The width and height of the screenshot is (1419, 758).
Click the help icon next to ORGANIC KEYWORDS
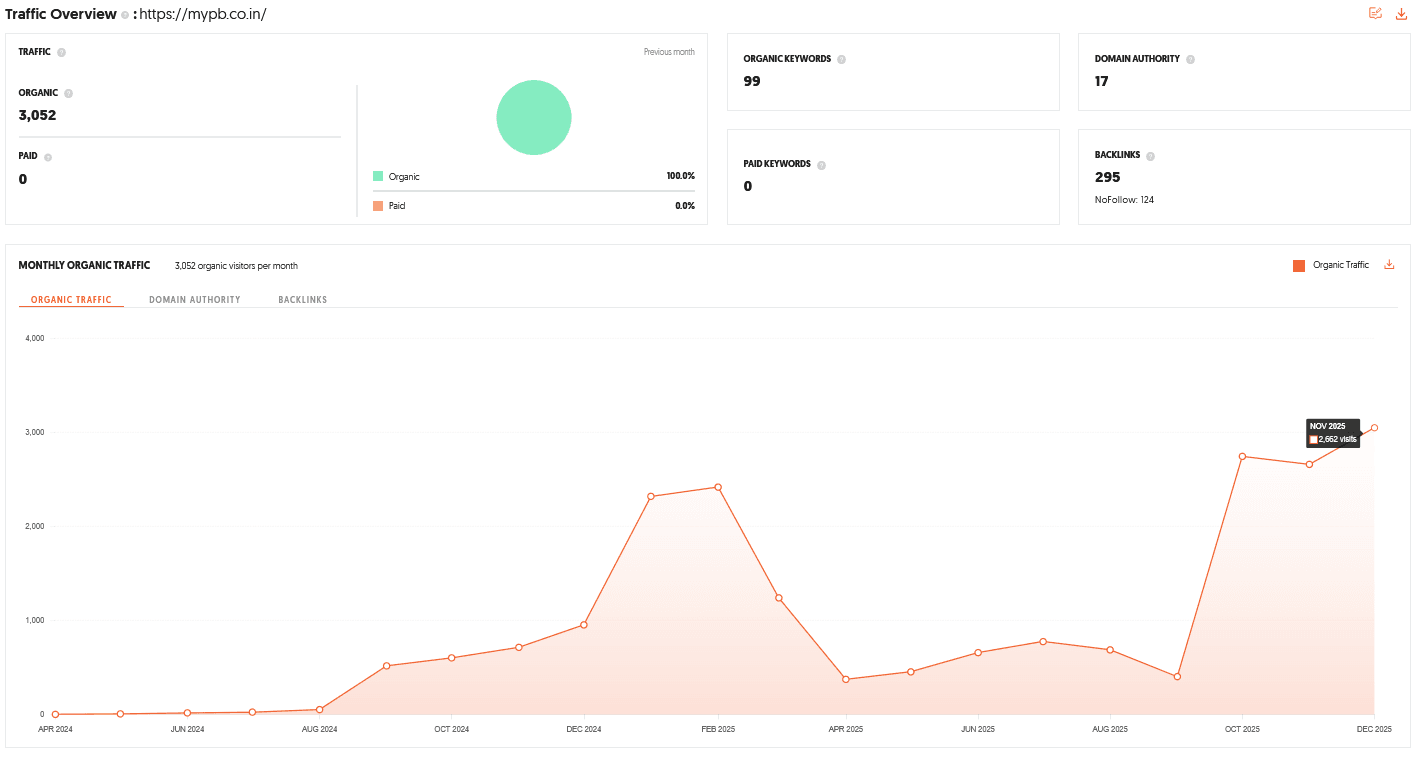click(841, 58)
